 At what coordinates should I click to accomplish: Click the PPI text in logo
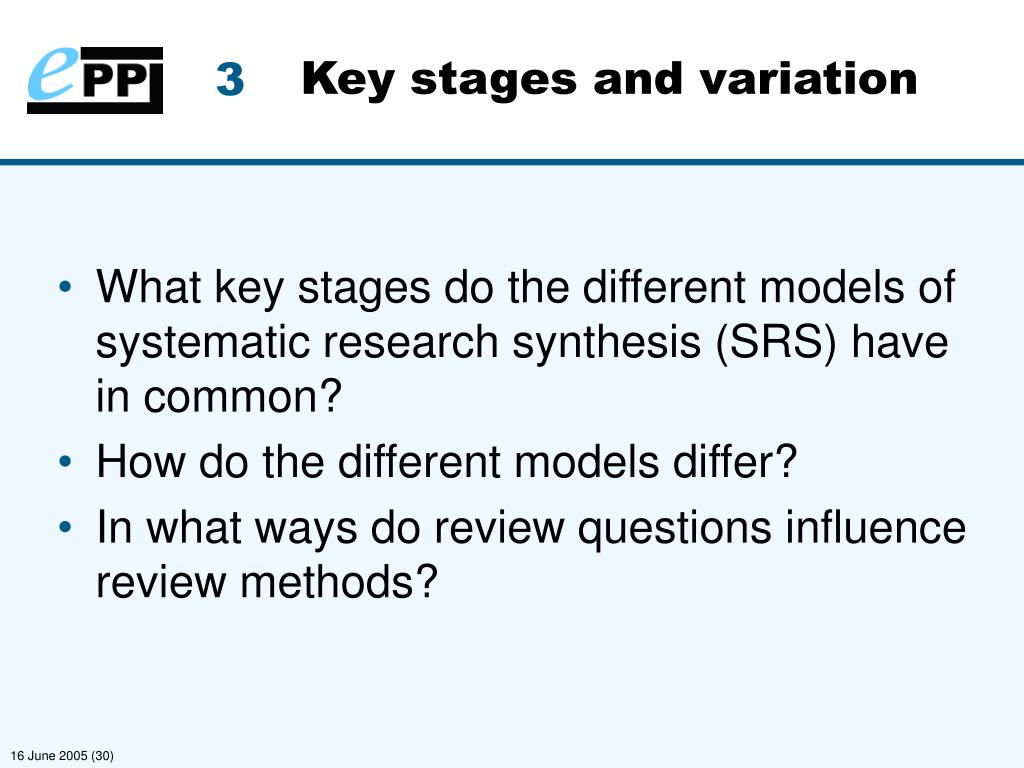click(120, 82)
